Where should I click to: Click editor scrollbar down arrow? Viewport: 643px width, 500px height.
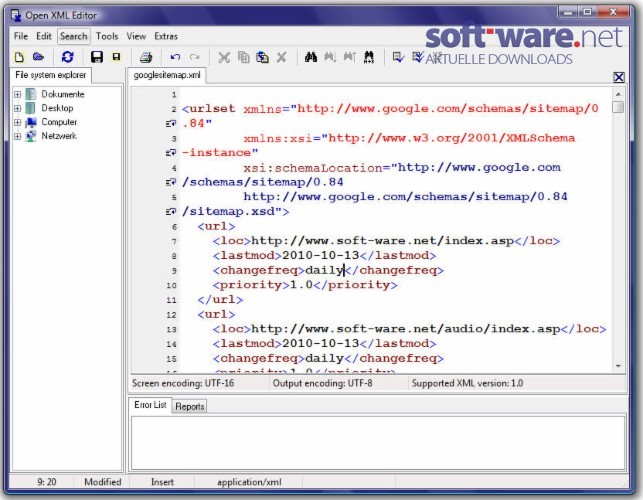tap(618, 366)
